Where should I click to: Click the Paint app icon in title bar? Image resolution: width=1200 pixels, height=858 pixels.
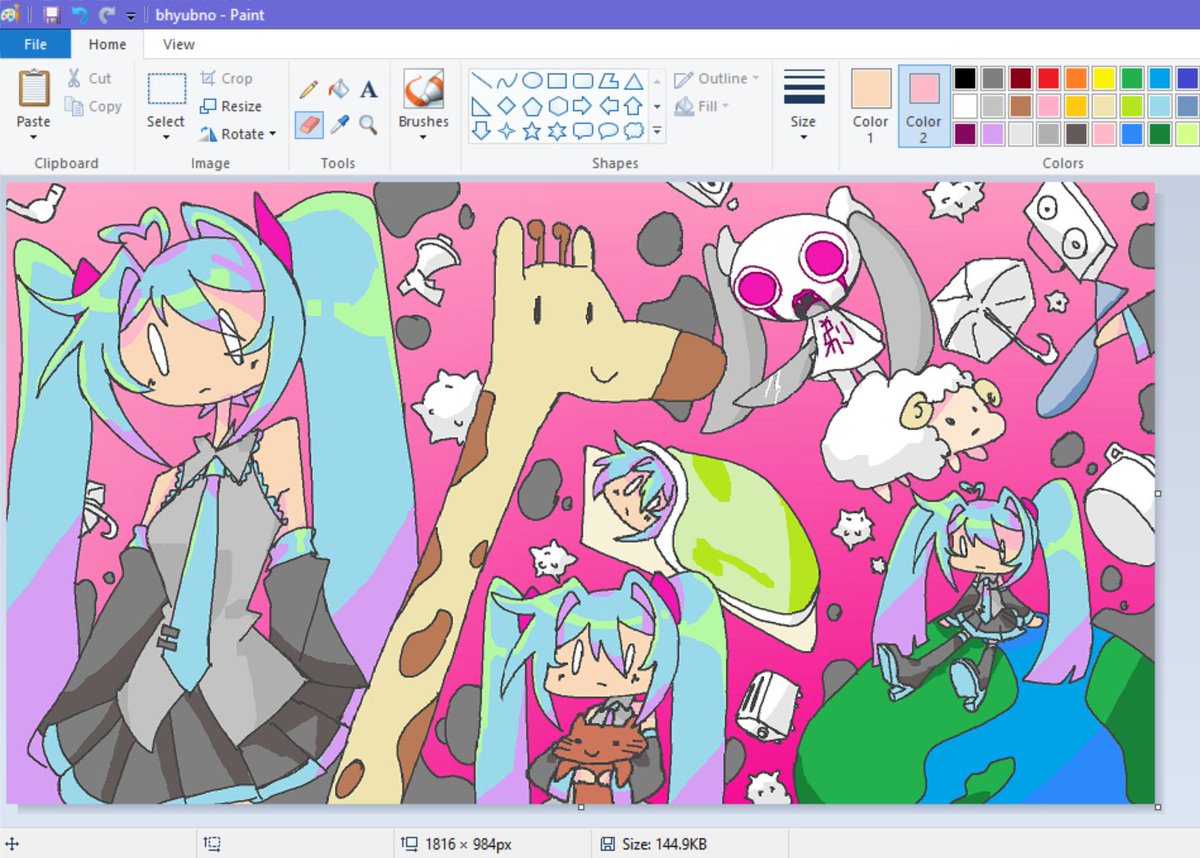(10, 15)
